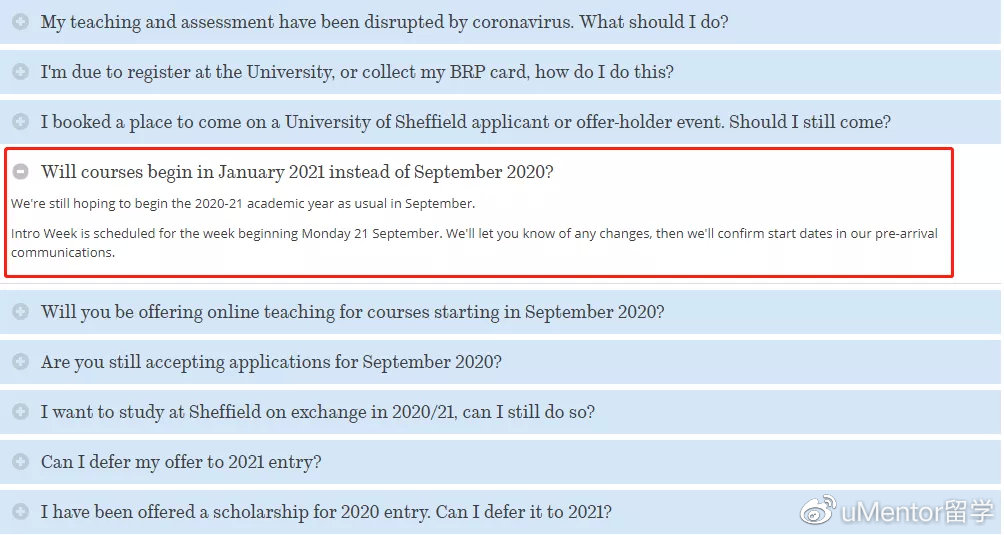Expand 'I booked a place to come' row
1004x535 pixels.
point(500,122)
